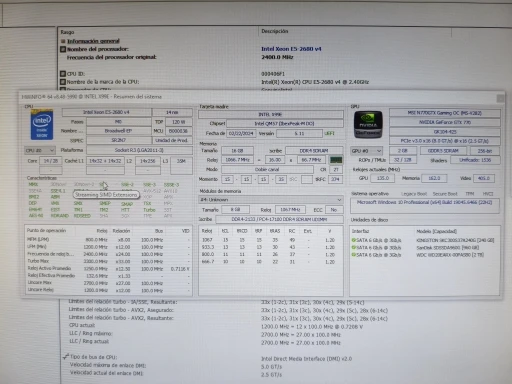Click the 'tCL' column header in the timings table
This screenshot has width=512, height=384.
225,231
